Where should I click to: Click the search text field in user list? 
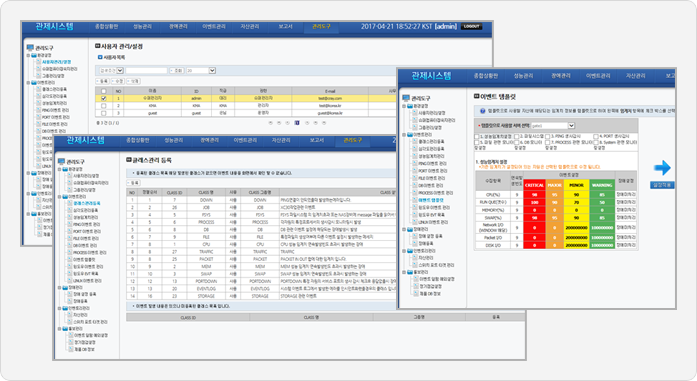[x=146, y=71]
